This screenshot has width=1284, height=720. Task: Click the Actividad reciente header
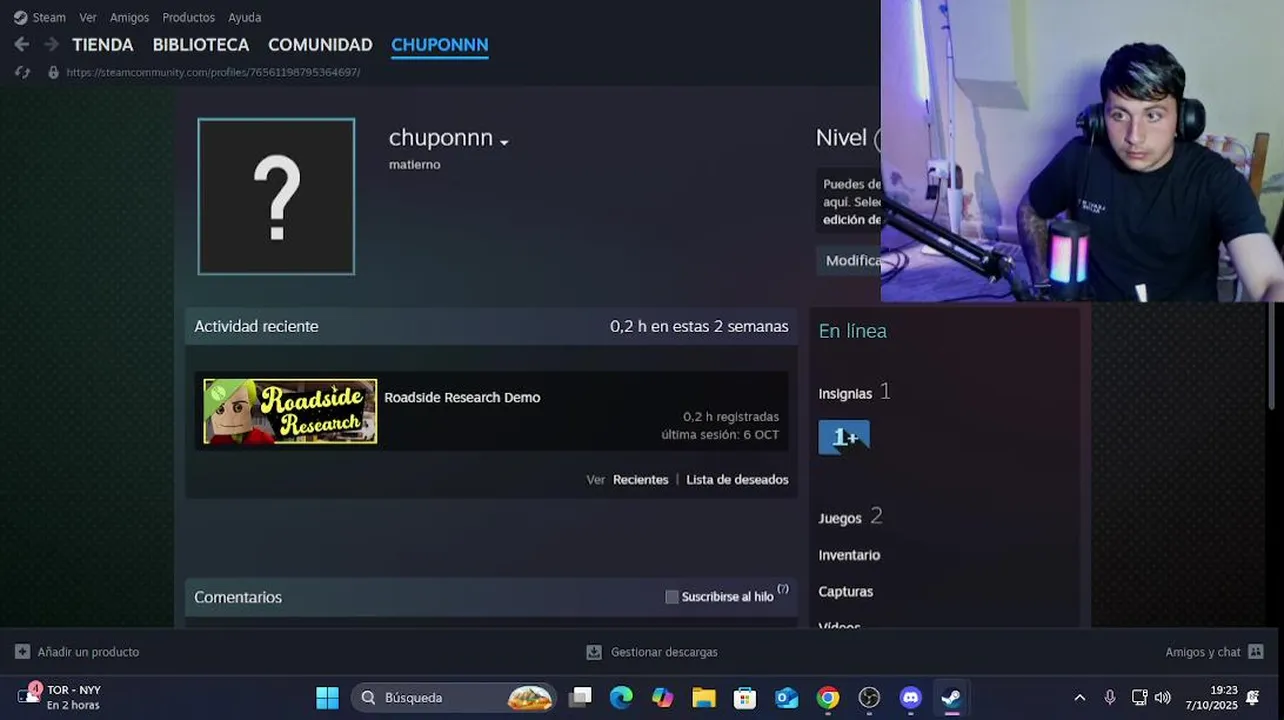pyautogui.click(x=256, y=327)
